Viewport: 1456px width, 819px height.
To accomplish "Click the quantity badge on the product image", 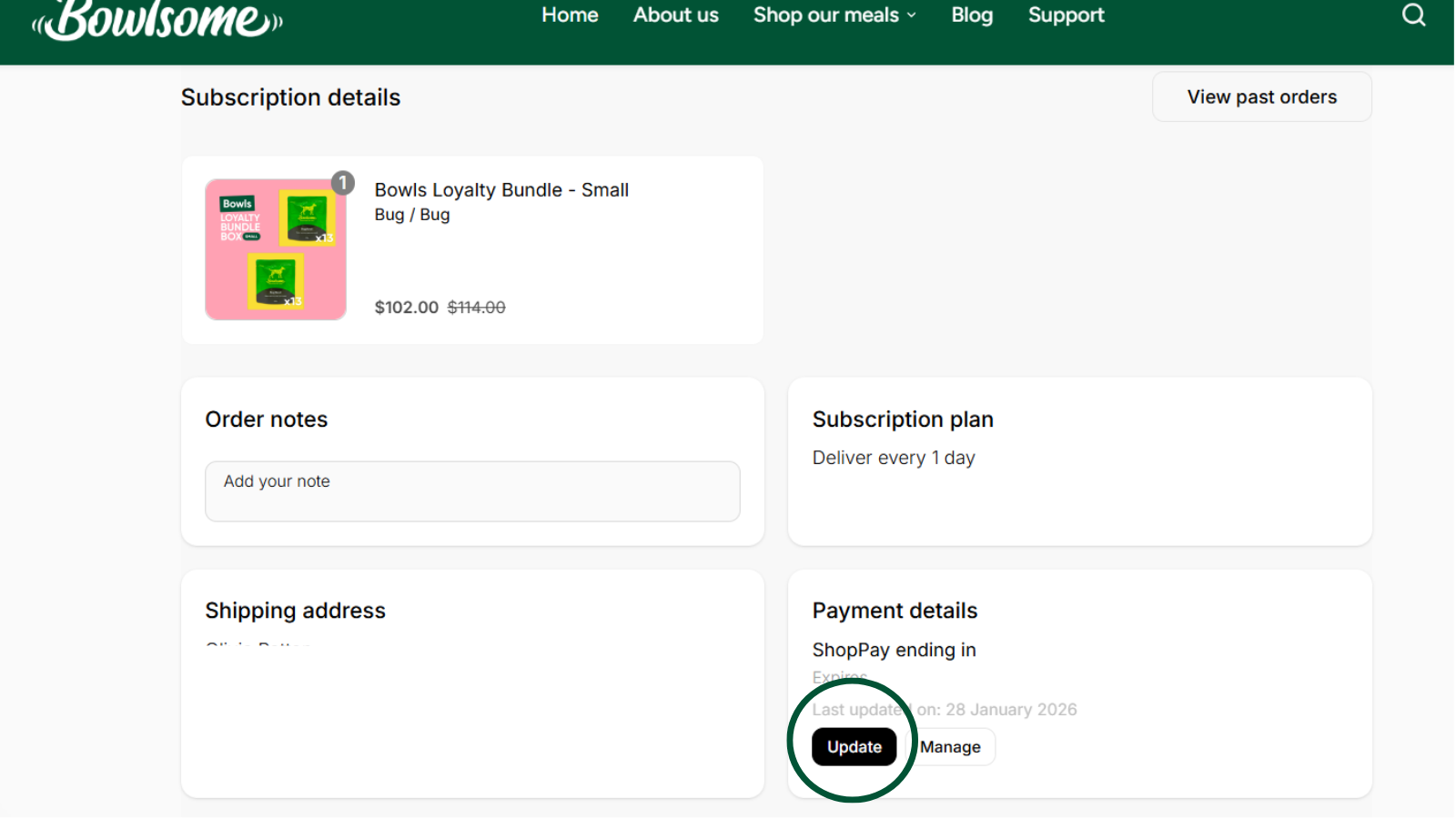I will click(x=342, y=183).
